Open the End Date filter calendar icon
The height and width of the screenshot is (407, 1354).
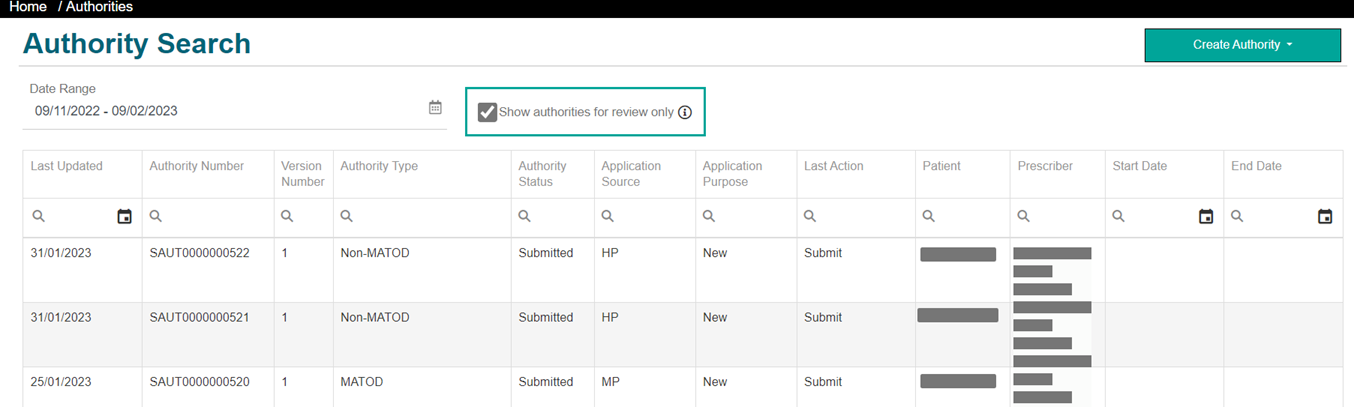[1324, 216]
